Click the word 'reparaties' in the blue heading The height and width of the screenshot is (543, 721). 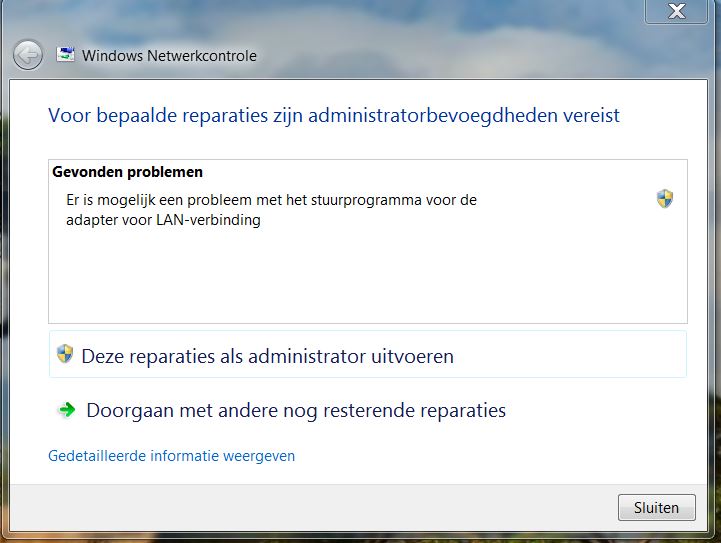(x=225, y=115)
